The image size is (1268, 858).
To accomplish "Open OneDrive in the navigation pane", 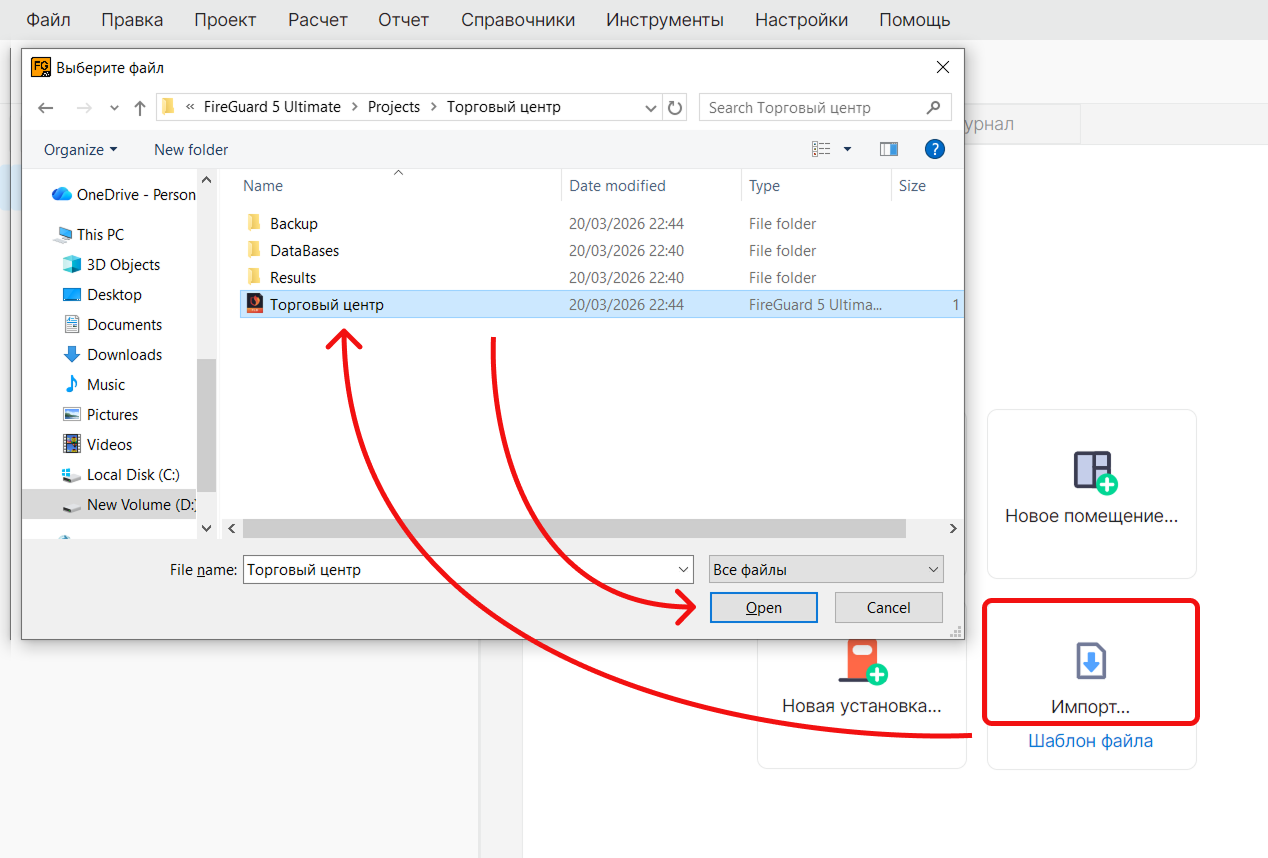I will pos(124,194).
